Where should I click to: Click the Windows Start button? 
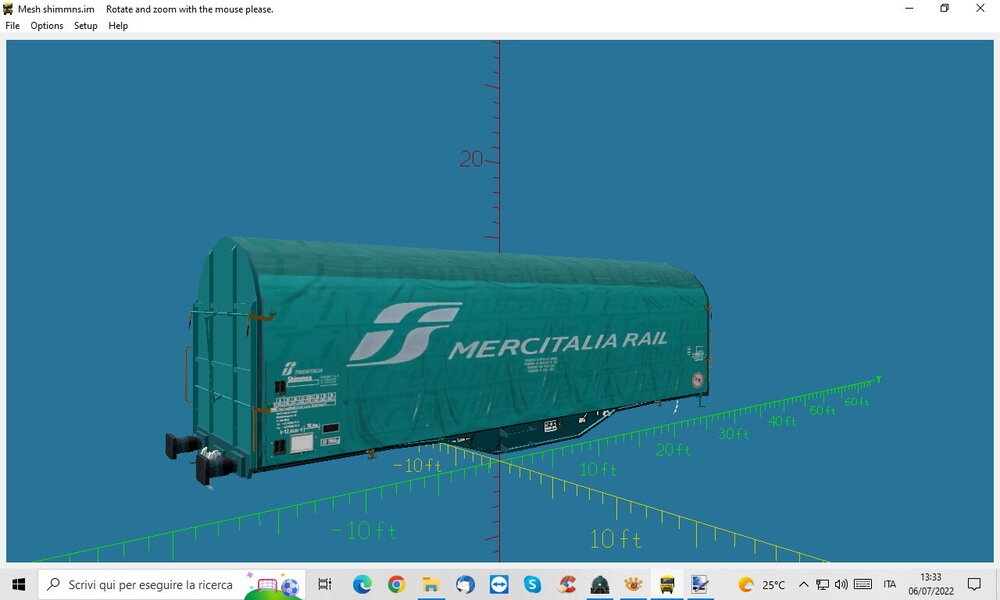click(18, 584)
